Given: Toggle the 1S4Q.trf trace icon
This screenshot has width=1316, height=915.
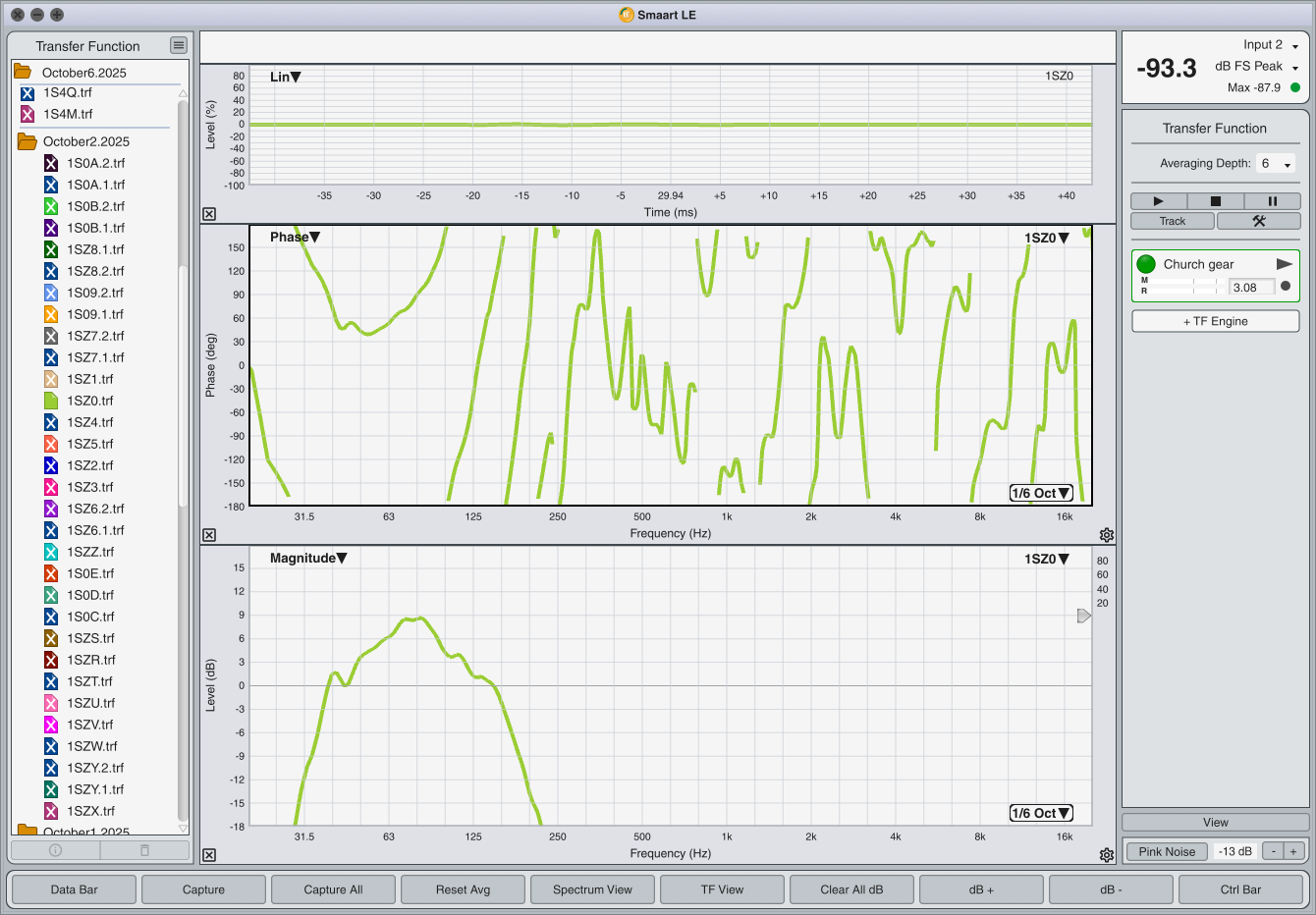Looking at the screenshot, I should pyautogui.click(x=27, y=93).
